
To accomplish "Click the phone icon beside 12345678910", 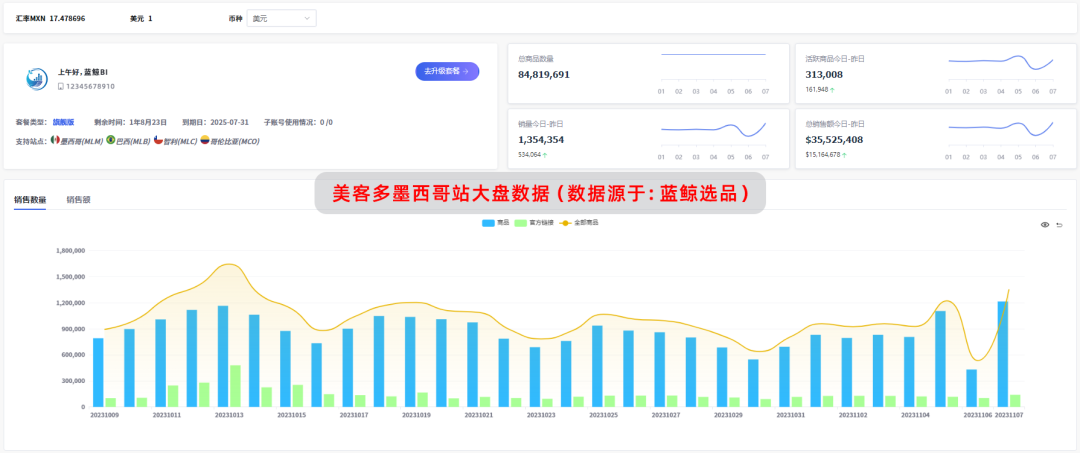I will tap(61, 86).
